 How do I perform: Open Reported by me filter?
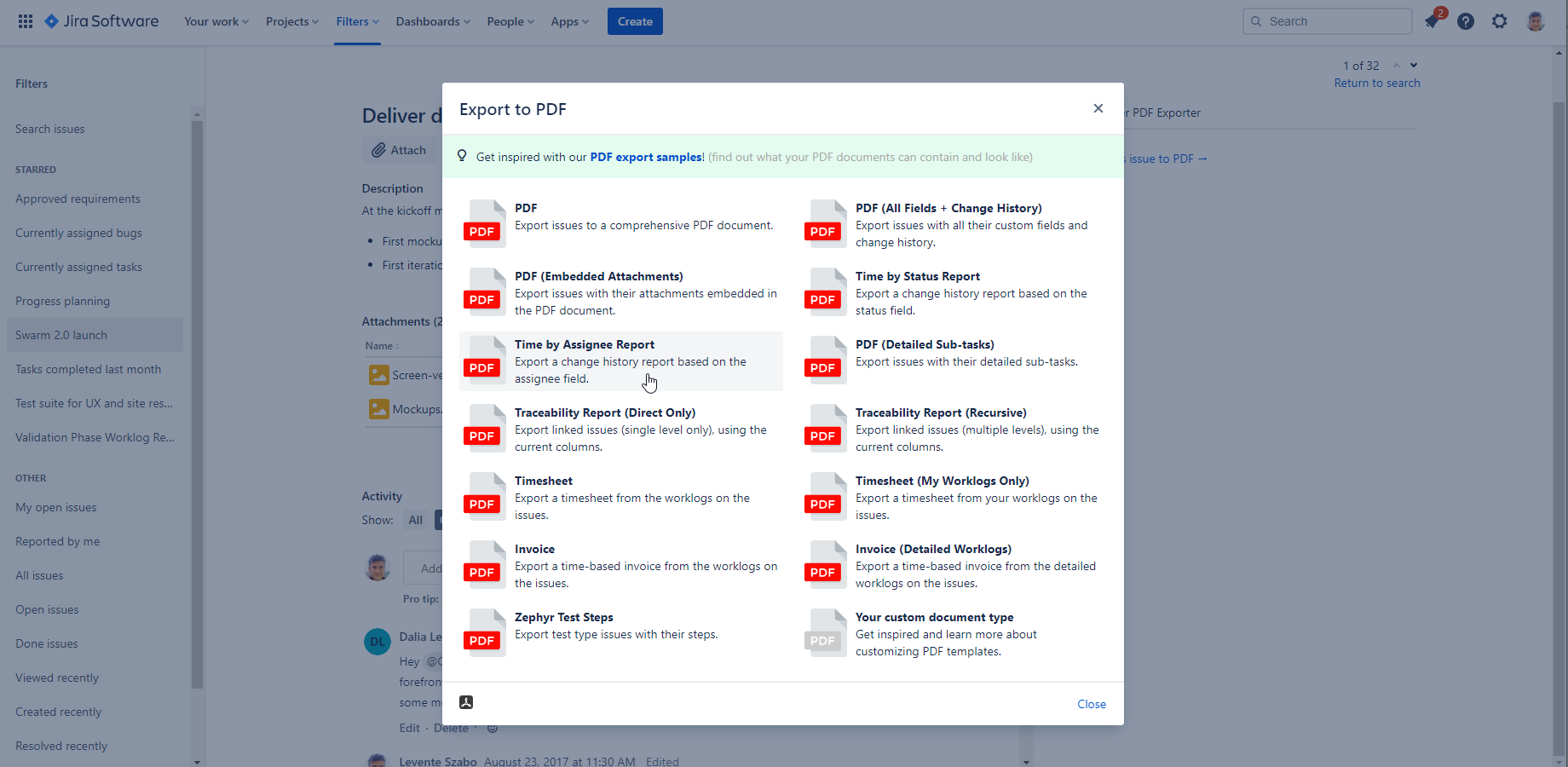point(57,541)
